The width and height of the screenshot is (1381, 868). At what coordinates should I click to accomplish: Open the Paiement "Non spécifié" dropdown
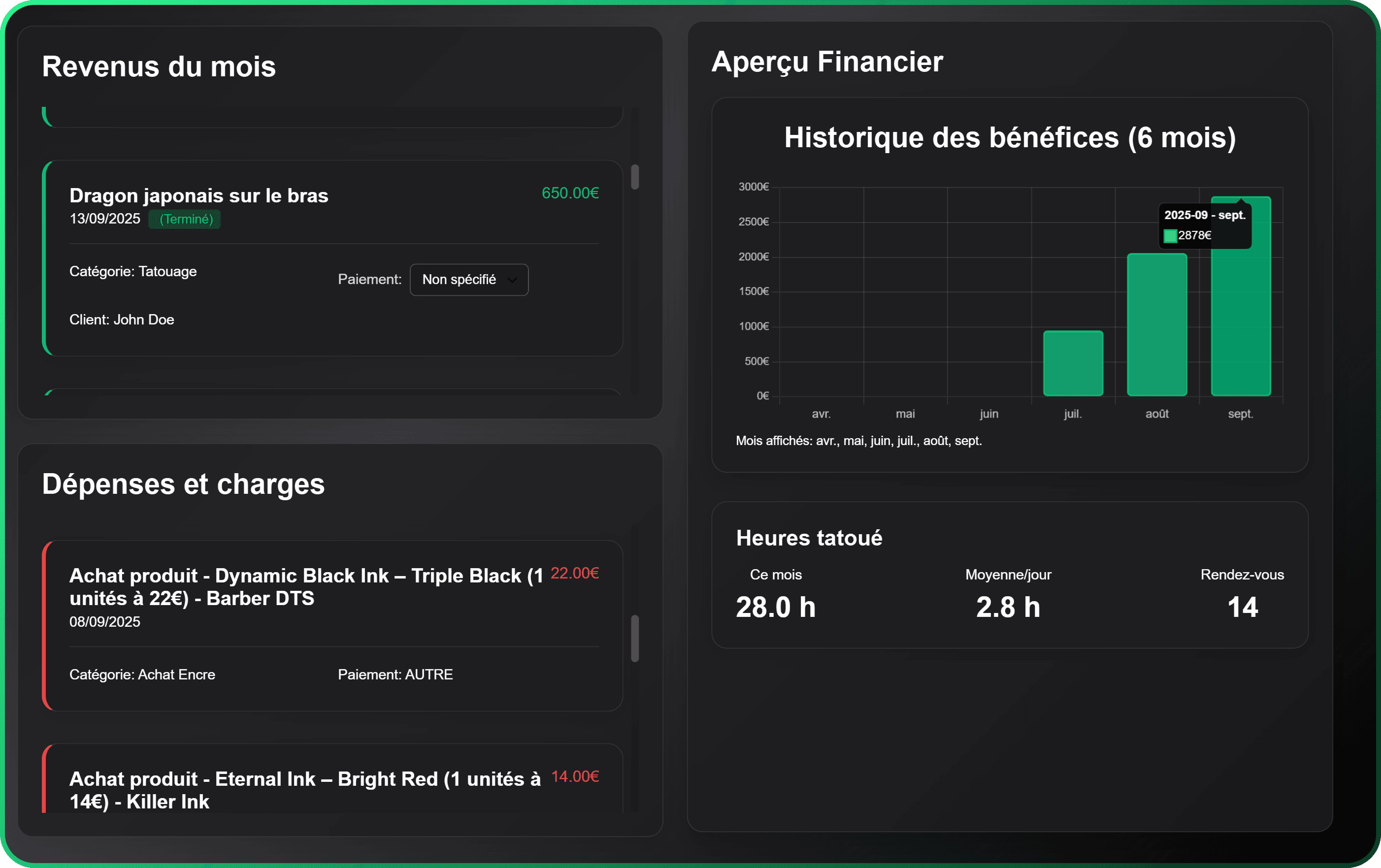[x=468, y=280]
